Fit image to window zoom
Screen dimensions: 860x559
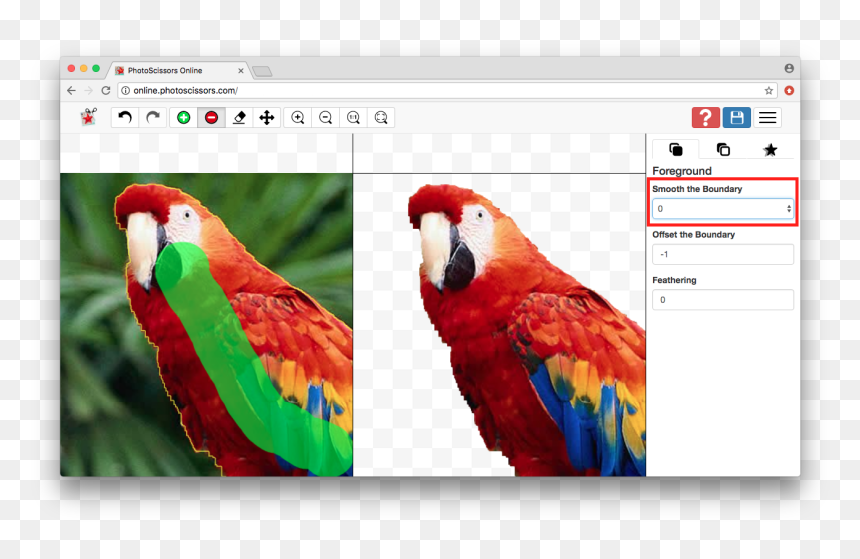tap(381, 117)
